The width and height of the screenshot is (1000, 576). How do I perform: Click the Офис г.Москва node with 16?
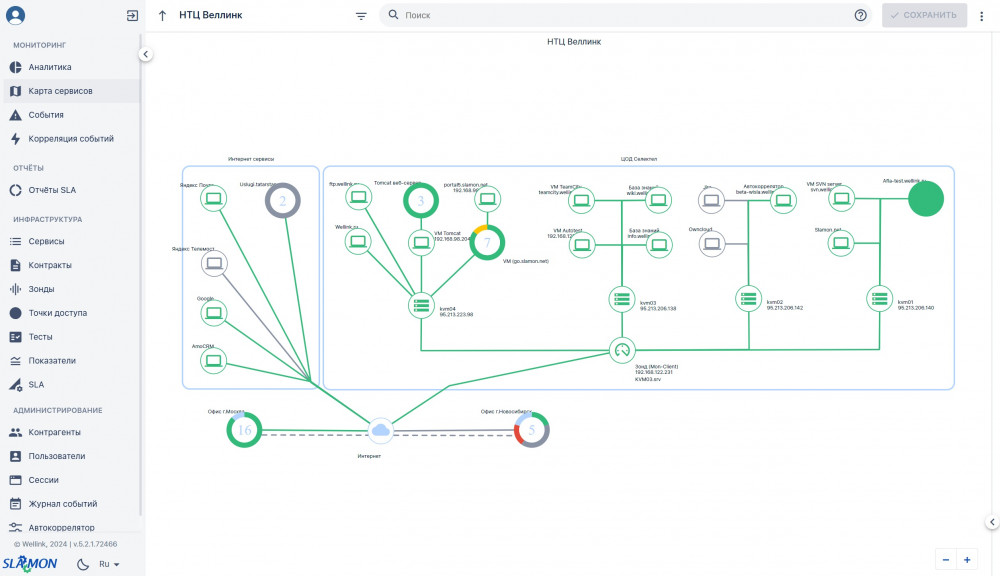243,430
